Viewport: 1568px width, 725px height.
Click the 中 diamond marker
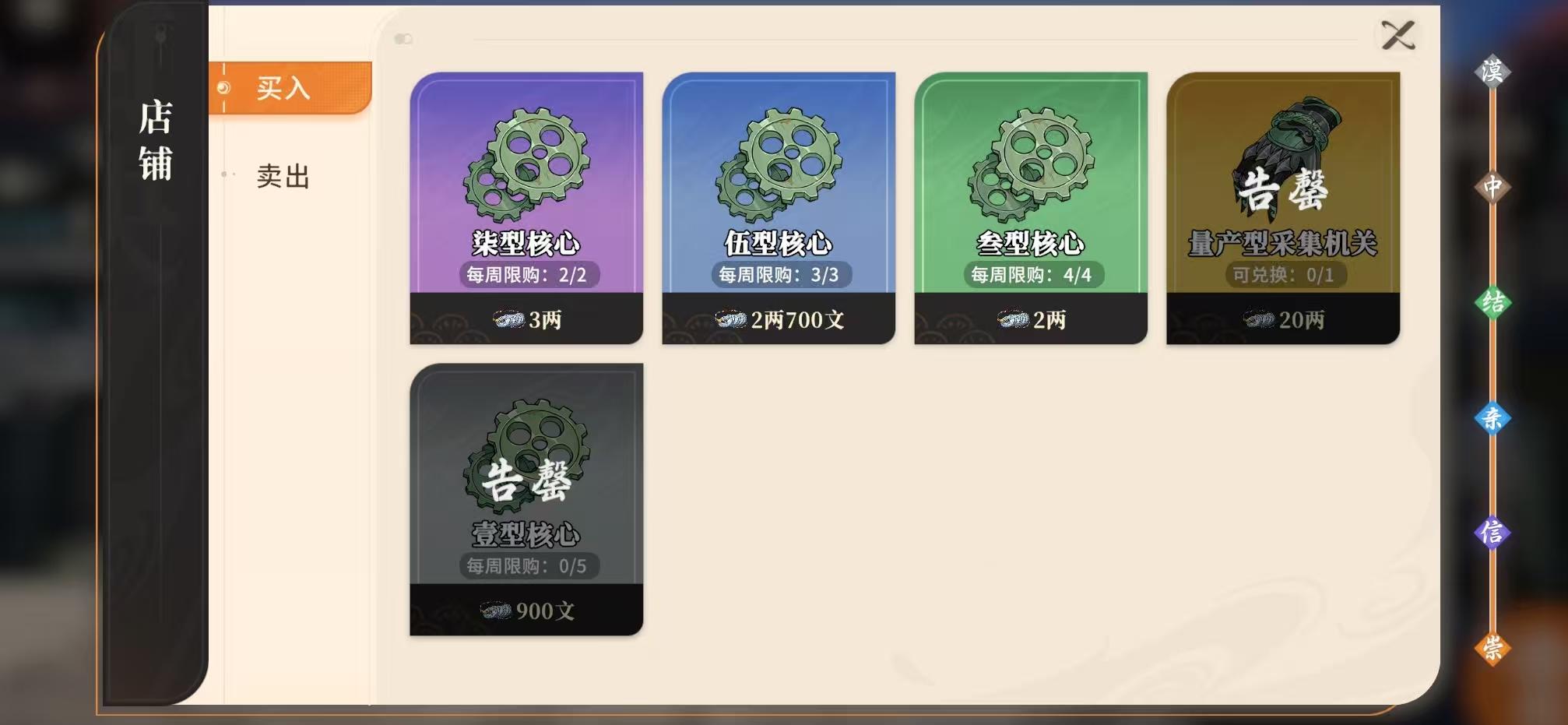1492,187
